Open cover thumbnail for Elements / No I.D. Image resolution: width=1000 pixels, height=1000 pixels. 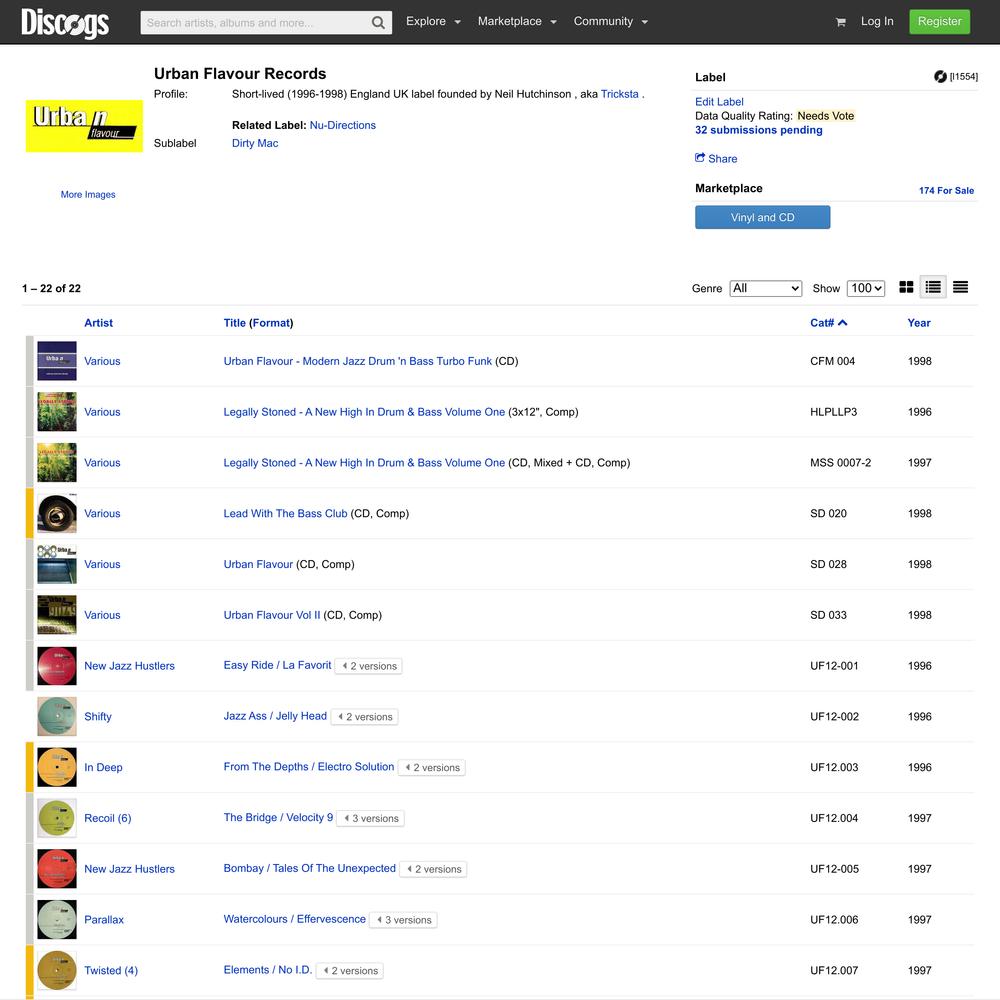tap(57, 971)
